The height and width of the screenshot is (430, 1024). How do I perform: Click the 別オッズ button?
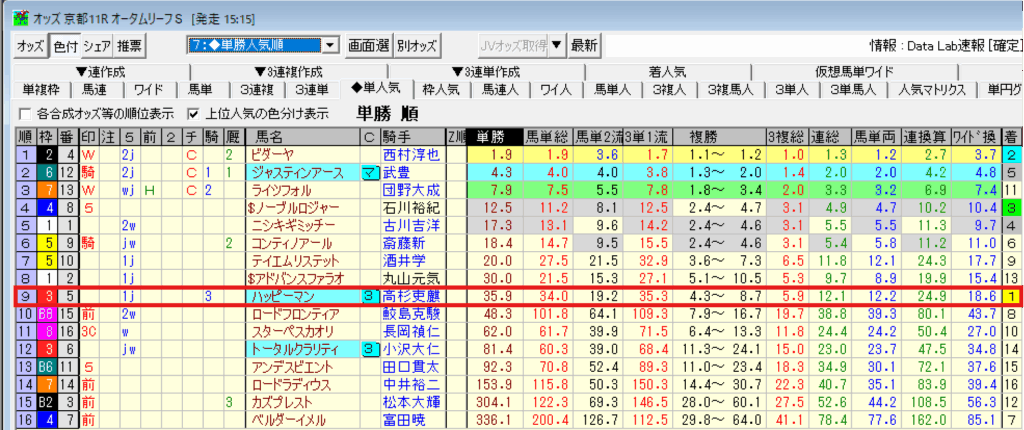pyautogui.click(x=416, y=45)
